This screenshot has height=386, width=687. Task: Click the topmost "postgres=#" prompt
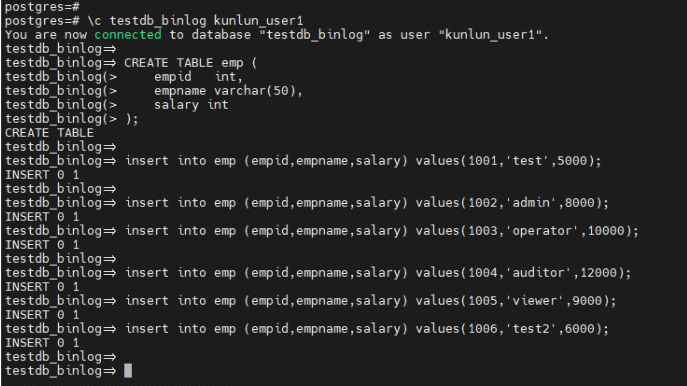click(x=42, y=7)
